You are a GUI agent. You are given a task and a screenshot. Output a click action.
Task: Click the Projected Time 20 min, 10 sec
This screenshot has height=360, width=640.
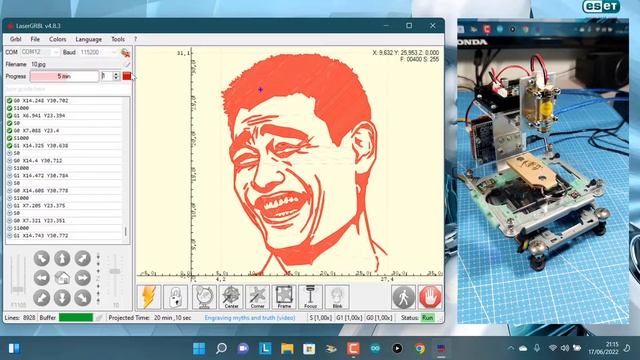click(150, 318)
